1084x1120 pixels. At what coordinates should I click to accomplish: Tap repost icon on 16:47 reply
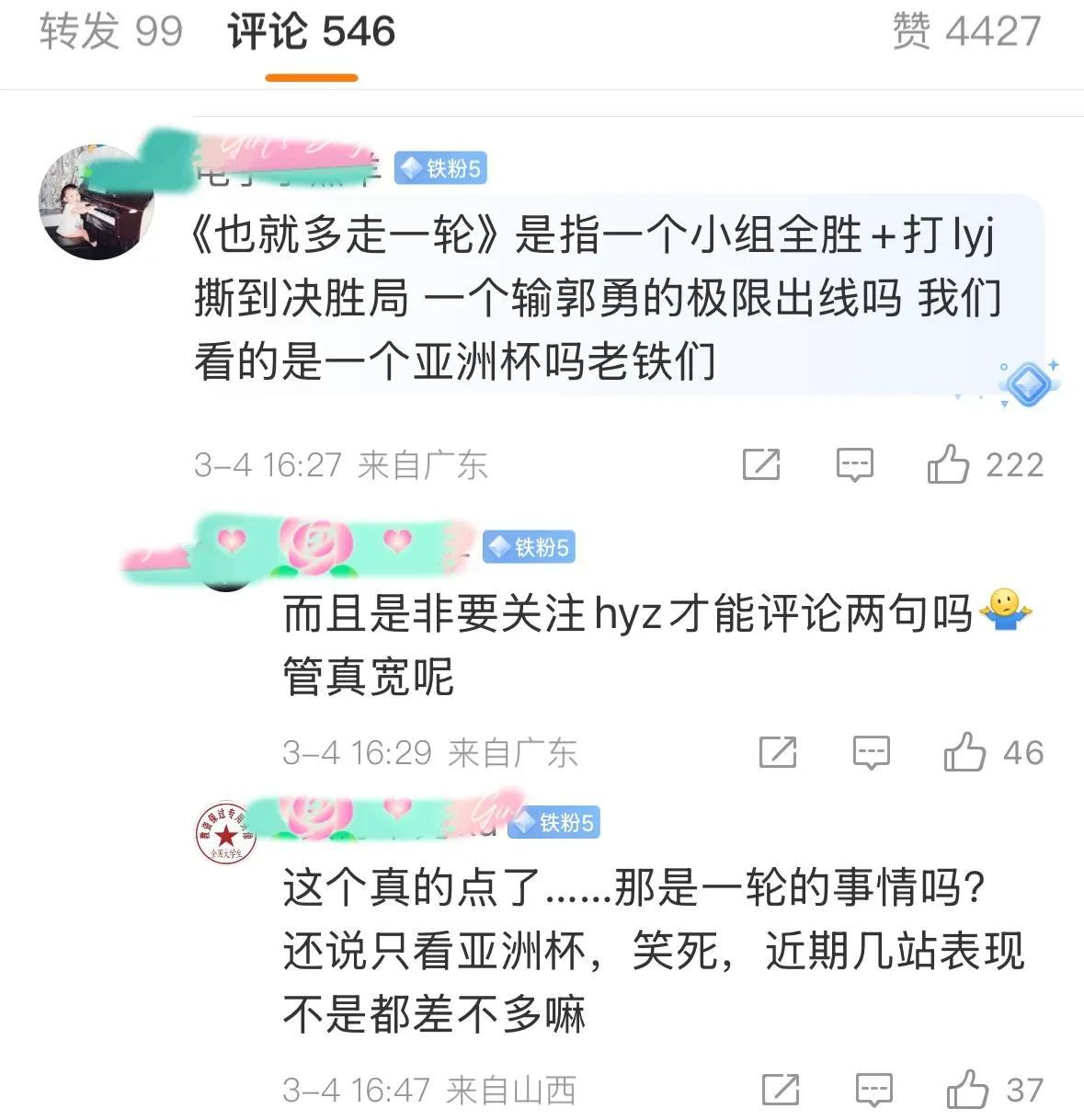(781, 1091)
